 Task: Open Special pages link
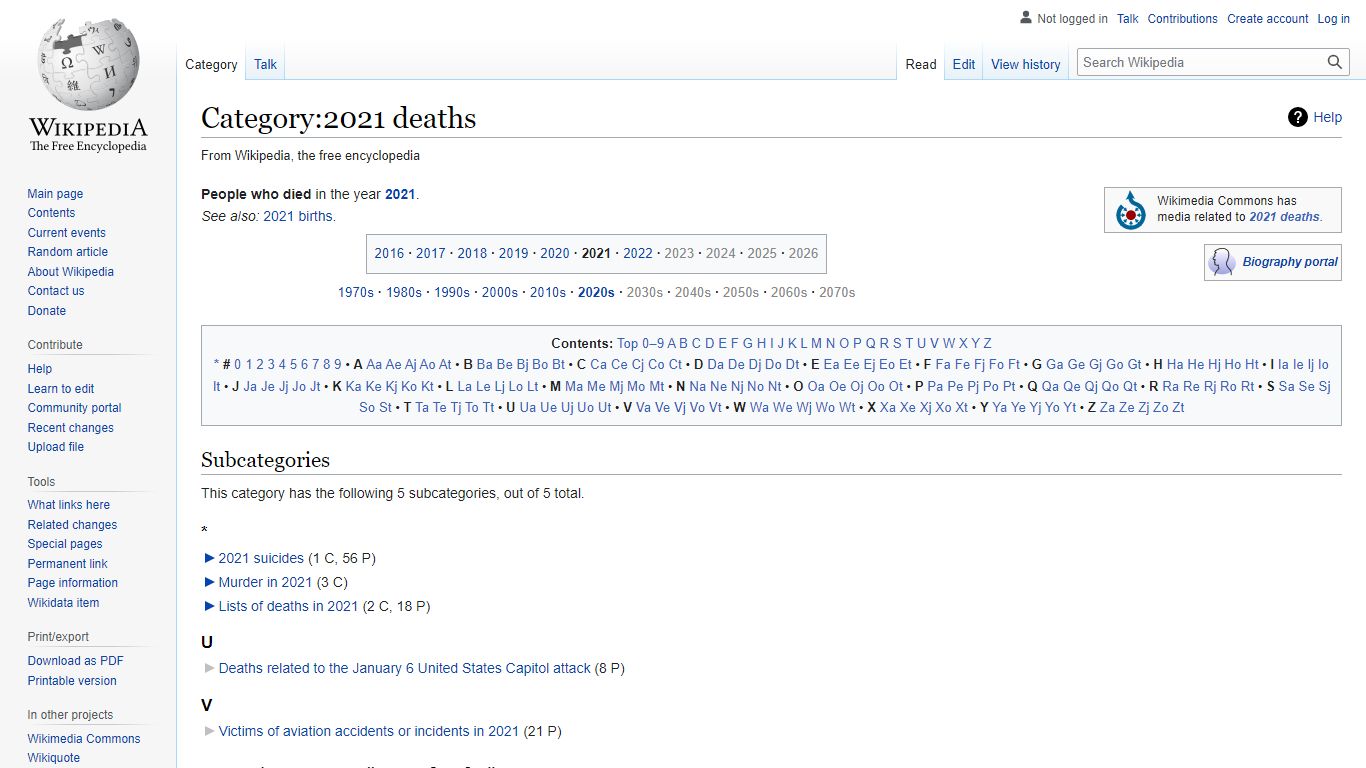(x=65, y=544)
